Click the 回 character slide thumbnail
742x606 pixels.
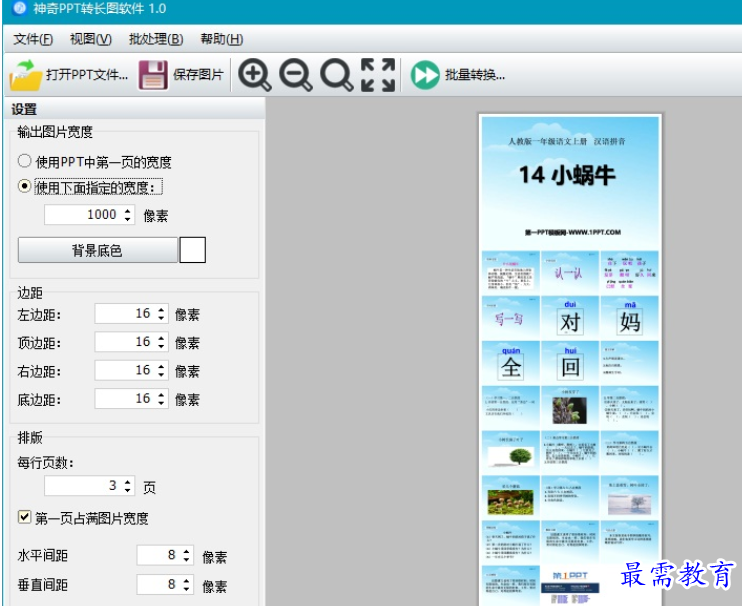coord(570,362)
